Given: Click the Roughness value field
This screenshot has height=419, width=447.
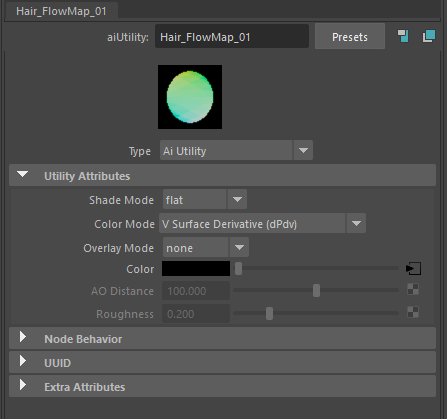Looking at the screenshot, I should click(x=196, y=314).
